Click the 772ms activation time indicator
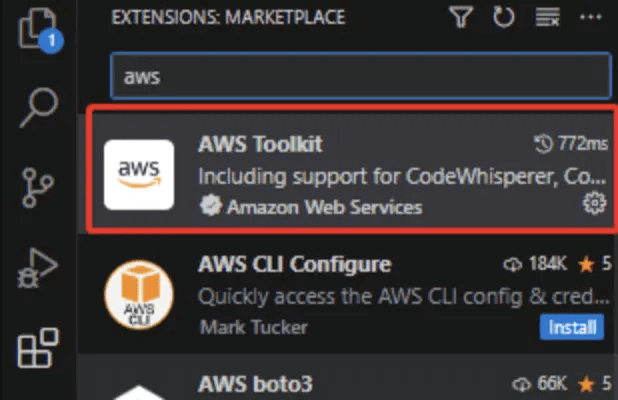 click(571, 143)
